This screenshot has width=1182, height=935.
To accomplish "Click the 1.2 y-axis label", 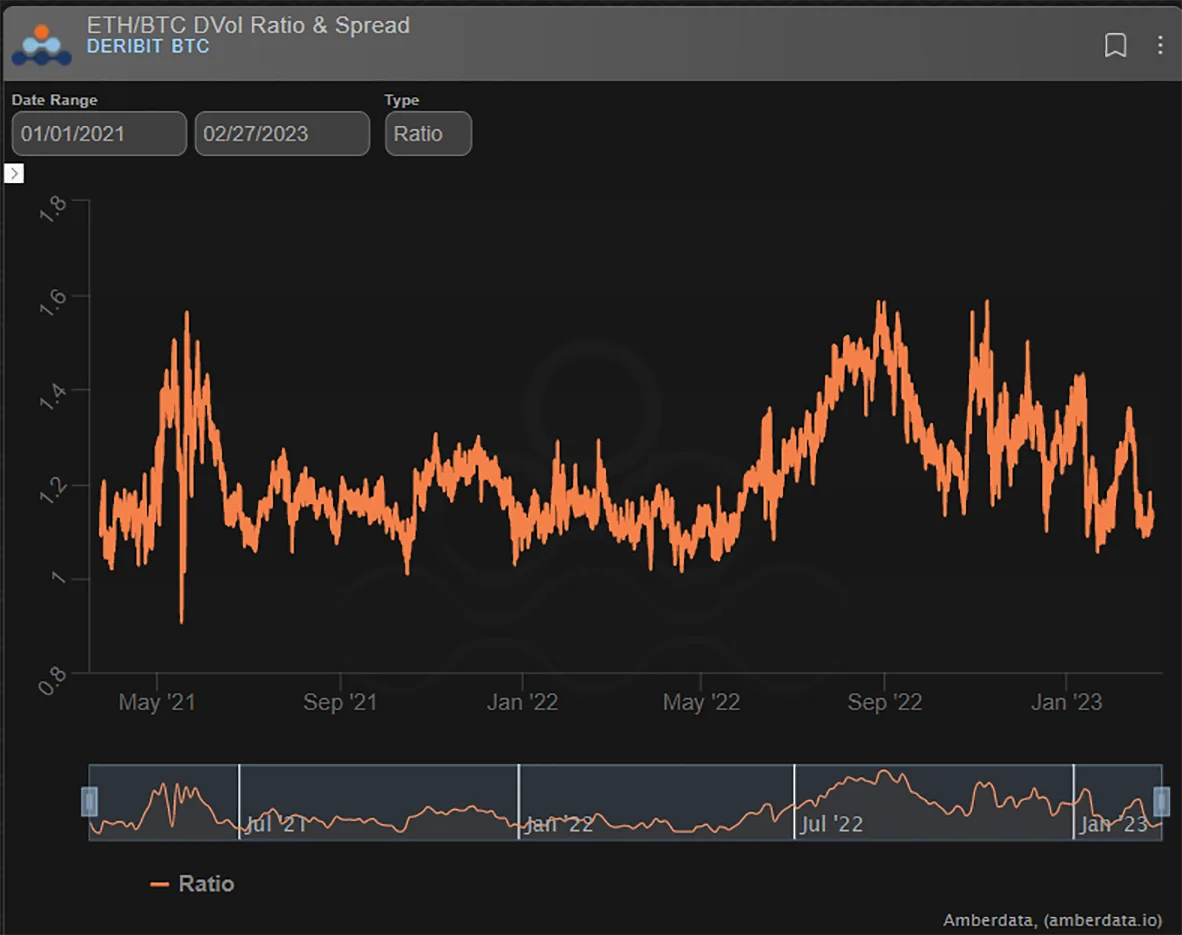I will [53, 491].
